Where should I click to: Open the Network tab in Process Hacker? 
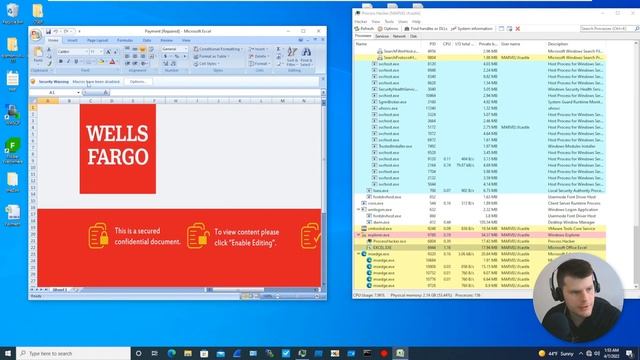click(x=399, y=36)
